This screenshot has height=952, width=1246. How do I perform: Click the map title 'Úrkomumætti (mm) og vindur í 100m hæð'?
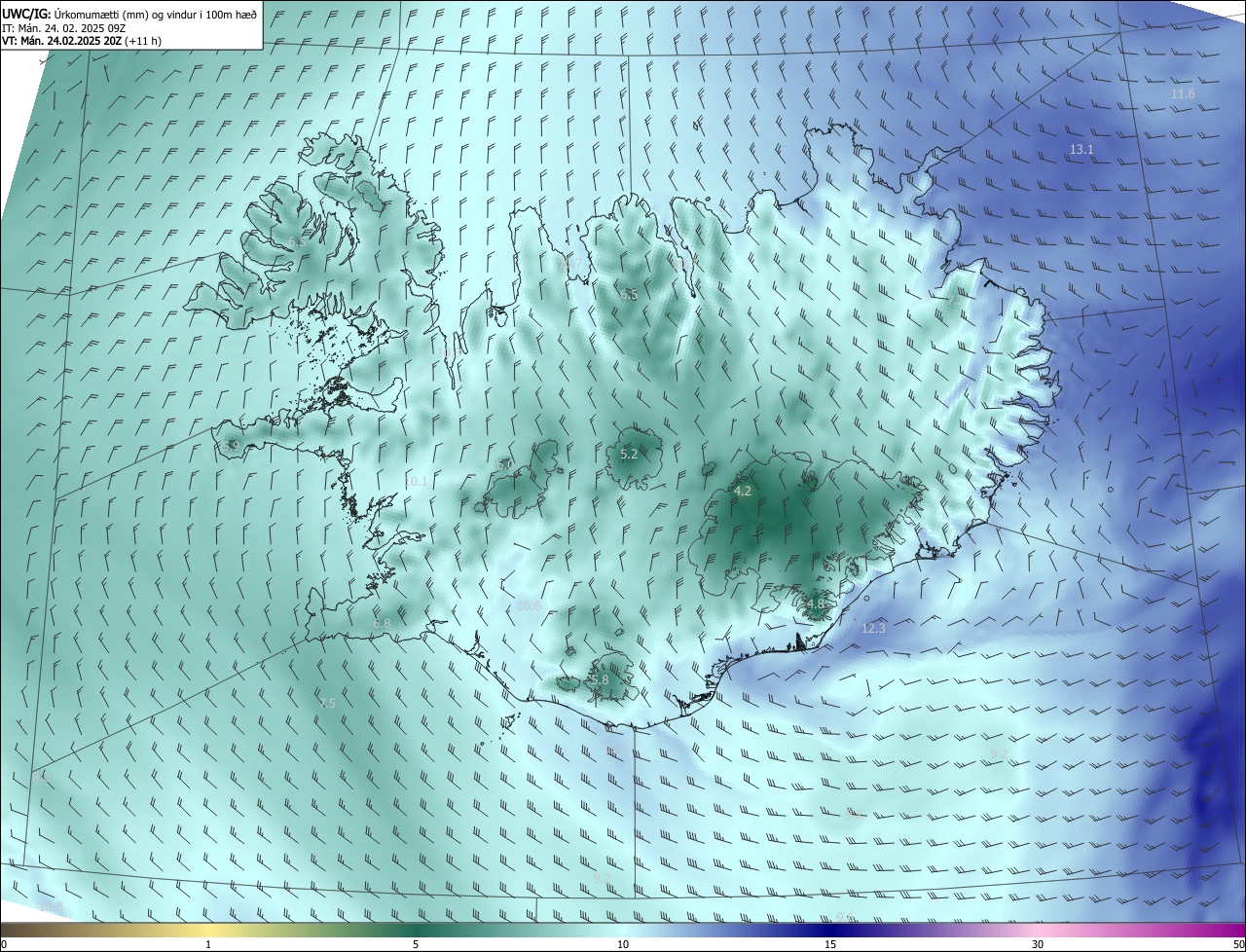point(156,14)
